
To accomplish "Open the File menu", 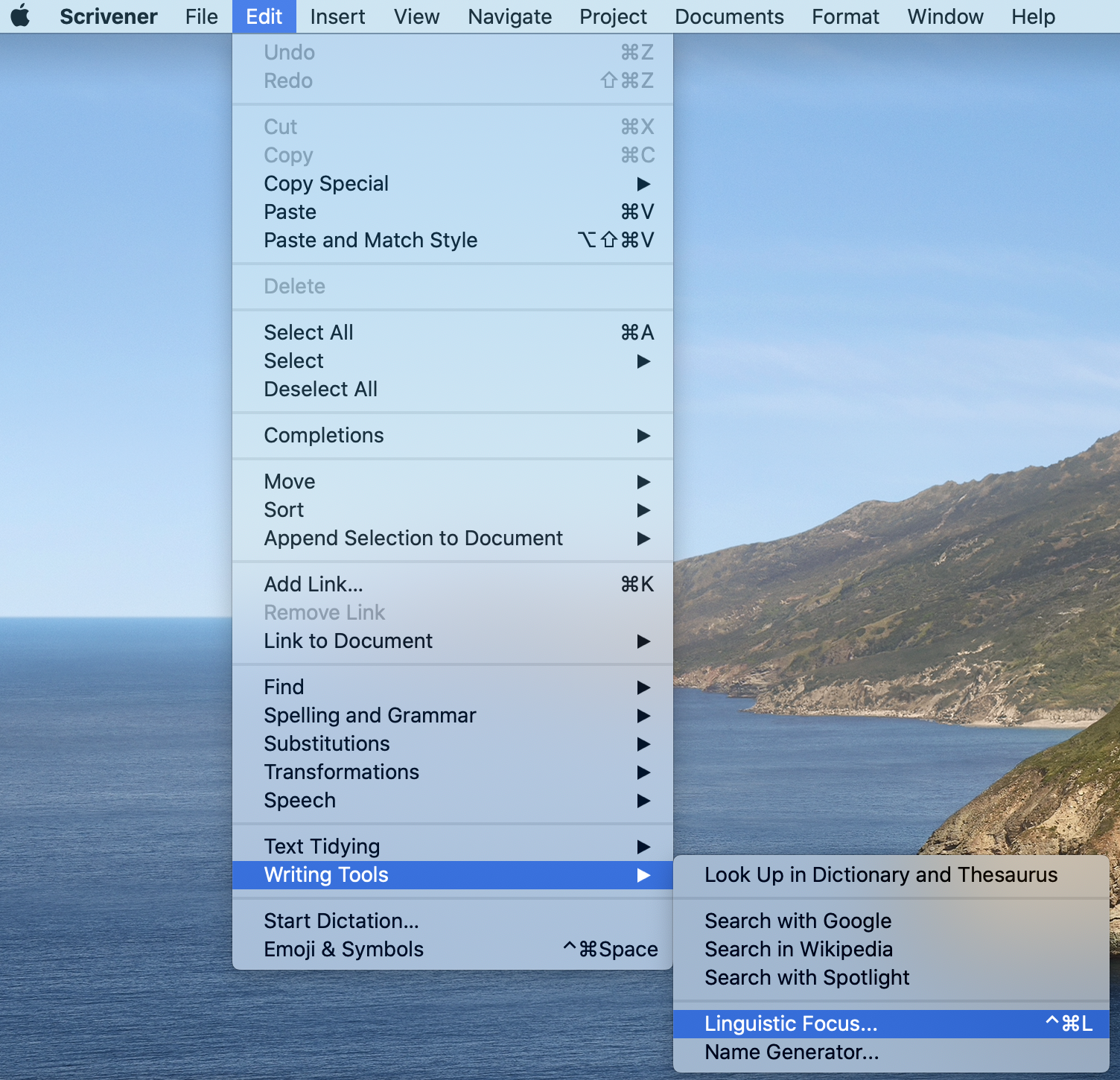I will tap(202, 16).
